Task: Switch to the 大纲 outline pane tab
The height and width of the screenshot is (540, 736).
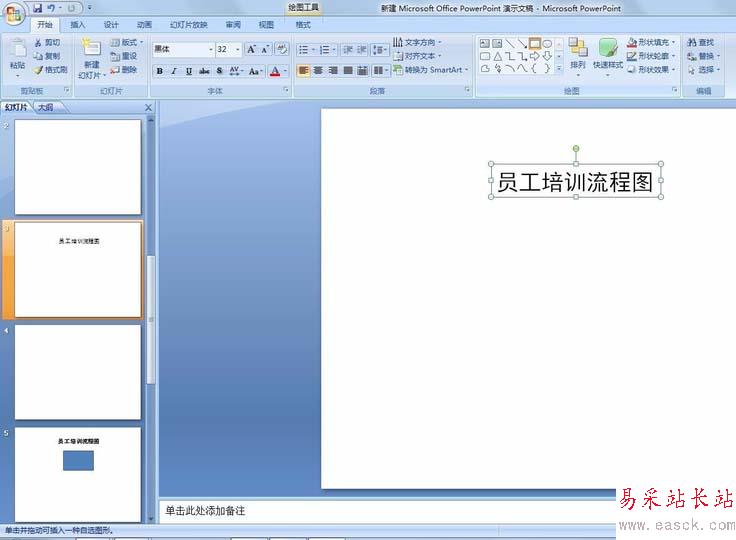Action: (x=46, y=108)
